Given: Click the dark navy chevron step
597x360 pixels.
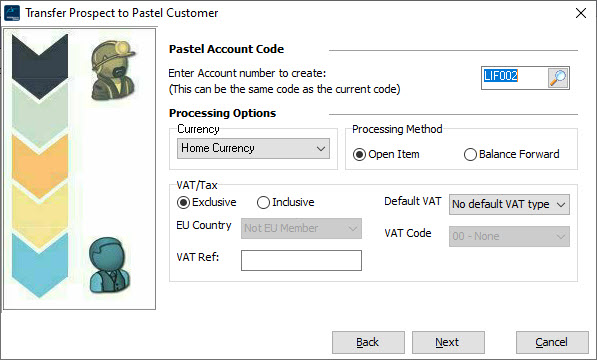Looking at the screenshot, I should click(x=40, y=67).
